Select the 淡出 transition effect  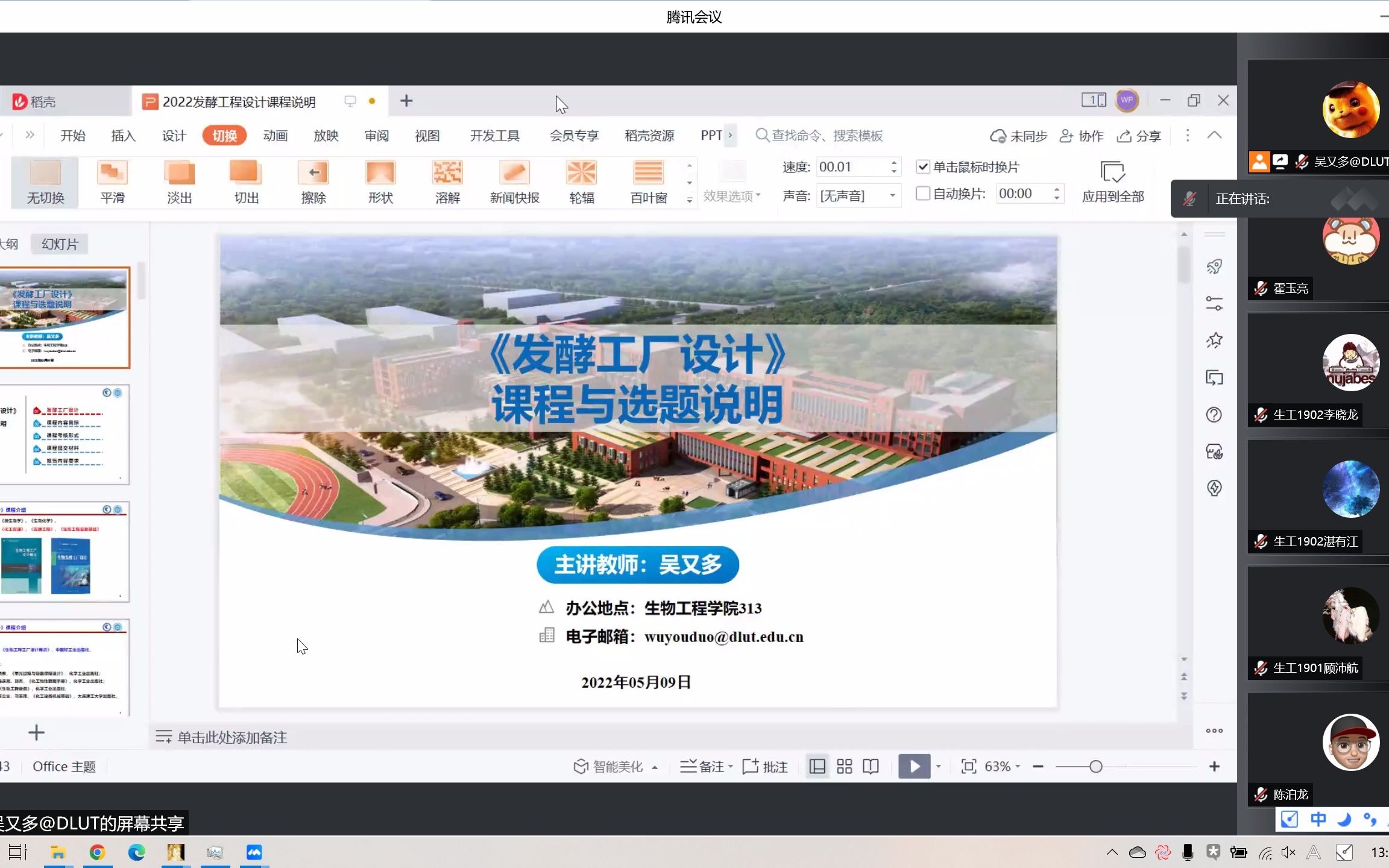point(179,182)
